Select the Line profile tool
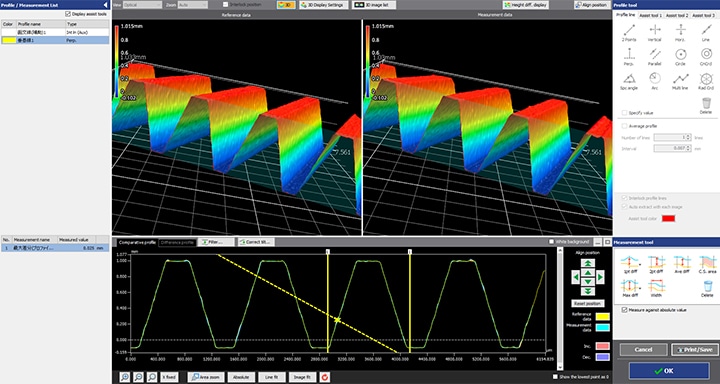This screenshot has width=720, height=384. pyautogui.click(x=706, y=33)
